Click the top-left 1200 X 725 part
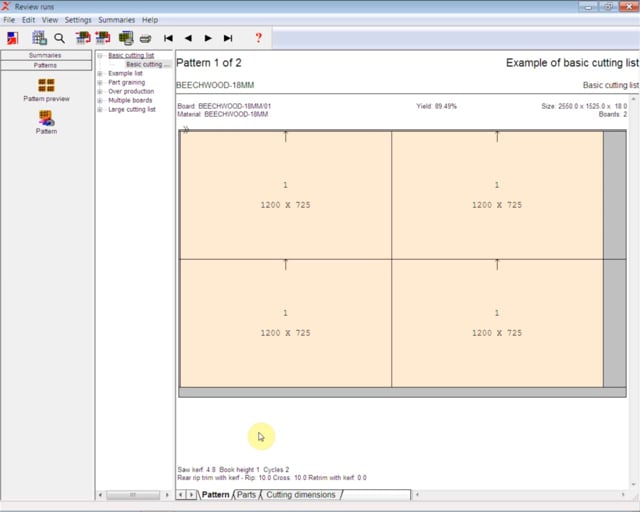The width and height of the screenshot is (640, 512). click(x=285, y=195)
